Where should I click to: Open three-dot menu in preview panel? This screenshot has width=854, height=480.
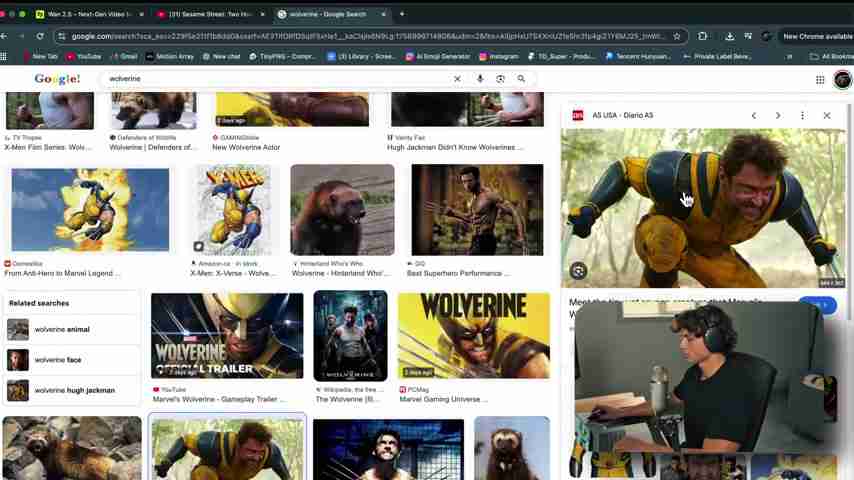802,116
